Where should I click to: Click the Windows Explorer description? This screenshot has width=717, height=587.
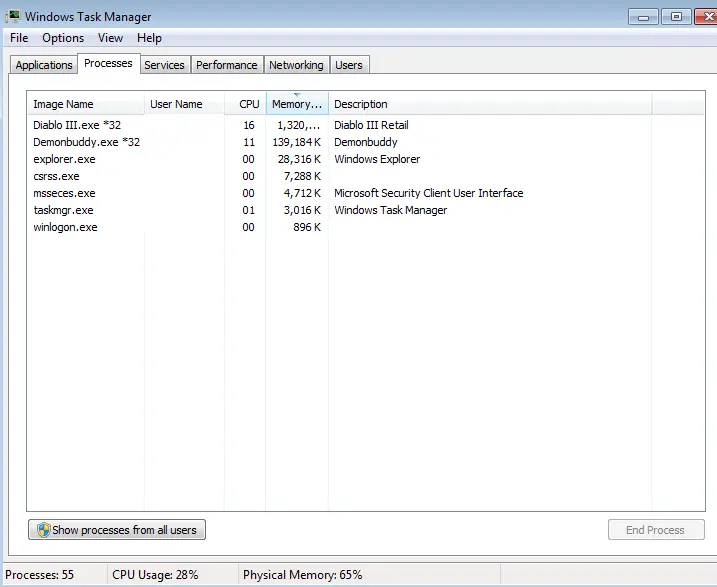tap(377, 159)
